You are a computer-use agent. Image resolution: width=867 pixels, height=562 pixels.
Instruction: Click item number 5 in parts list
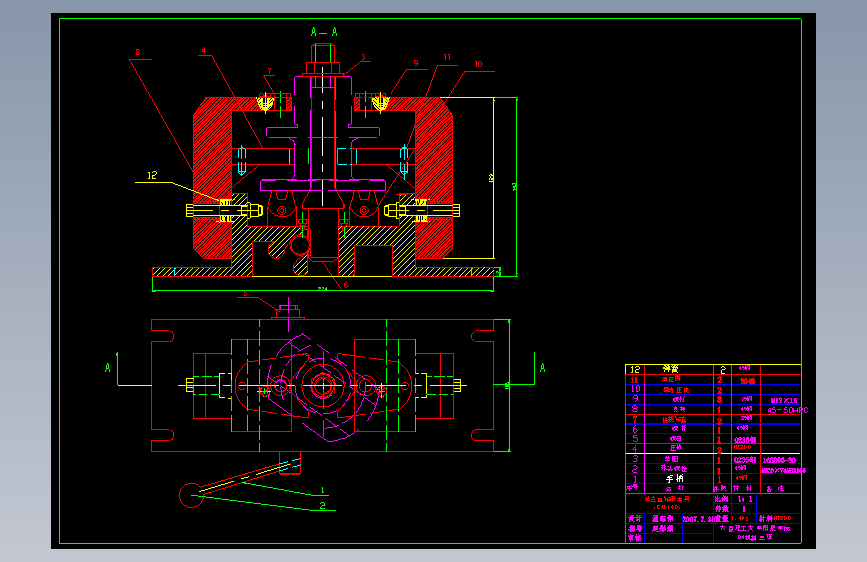tap(635, 439)
